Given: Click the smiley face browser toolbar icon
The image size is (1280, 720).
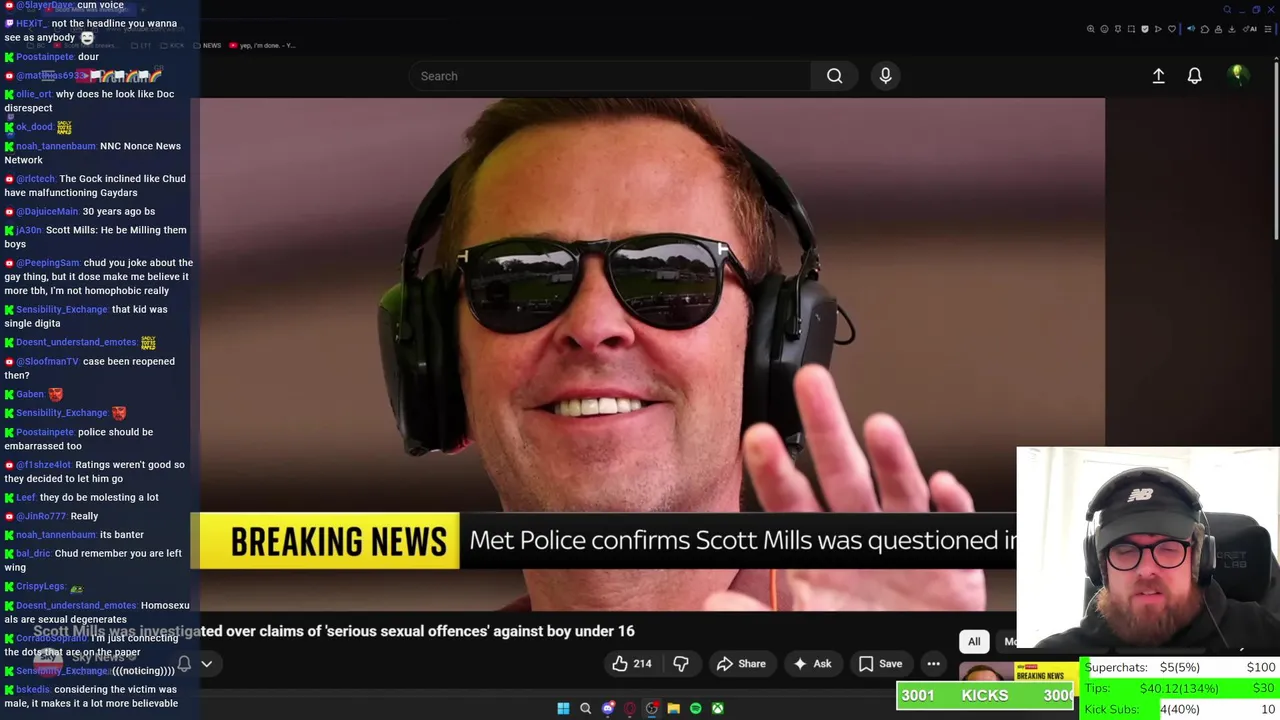Looking at the screenshot, I should coord(1104,29).
